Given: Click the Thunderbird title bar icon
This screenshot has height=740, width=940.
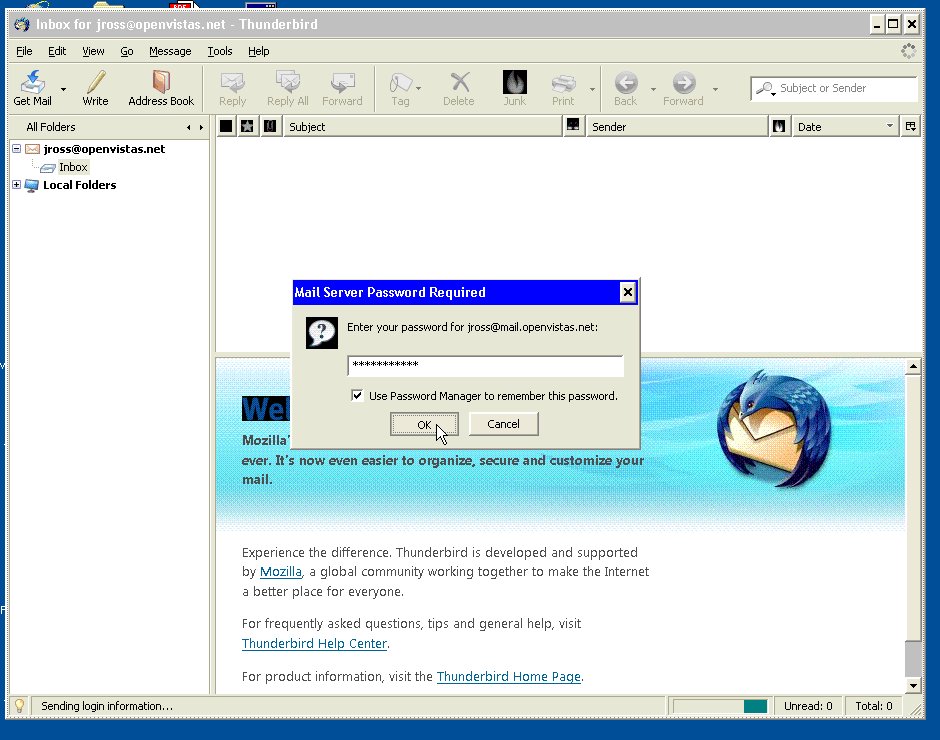Looking at the screenshot, I should click(22, 25).
